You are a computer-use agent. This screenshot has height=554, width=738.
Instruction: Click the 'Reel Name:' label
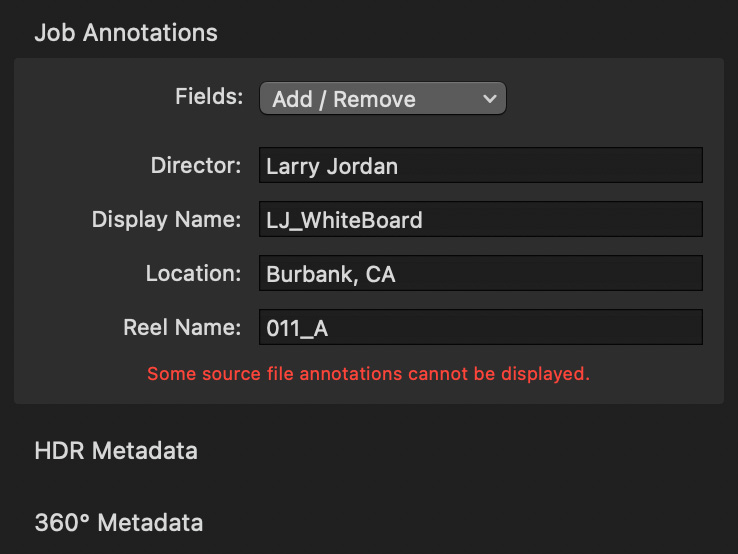coord(182,327)
